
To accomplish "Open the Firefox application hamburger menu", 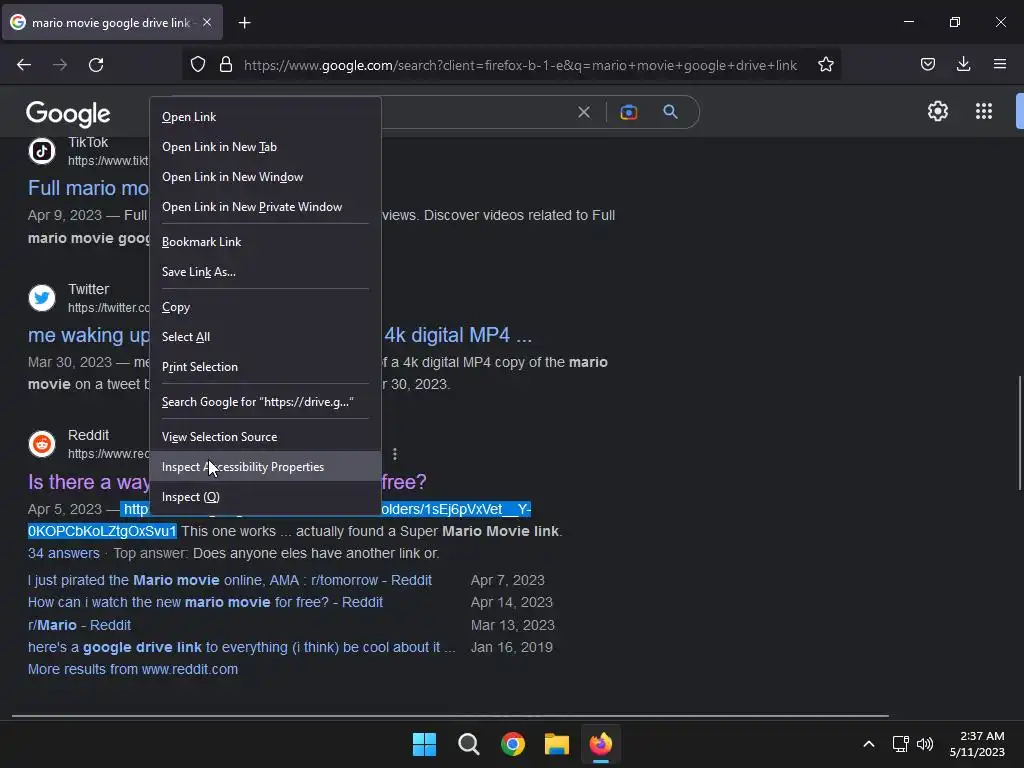I will click(1000, 64).
